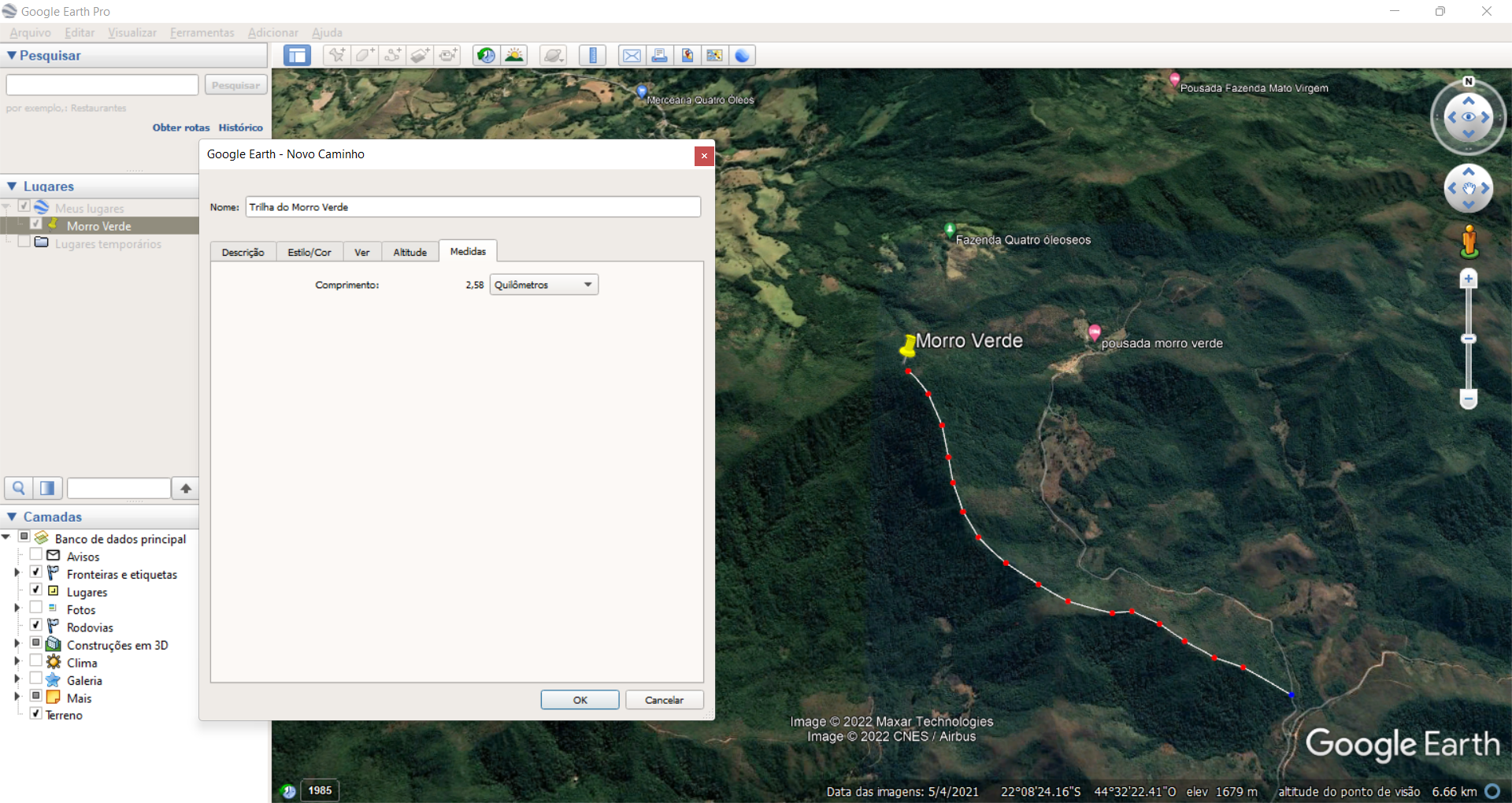The width and height of the screenshot is (1512, 803).
Task: Toggle the Meus lugares checkbox
Action: 24,206
